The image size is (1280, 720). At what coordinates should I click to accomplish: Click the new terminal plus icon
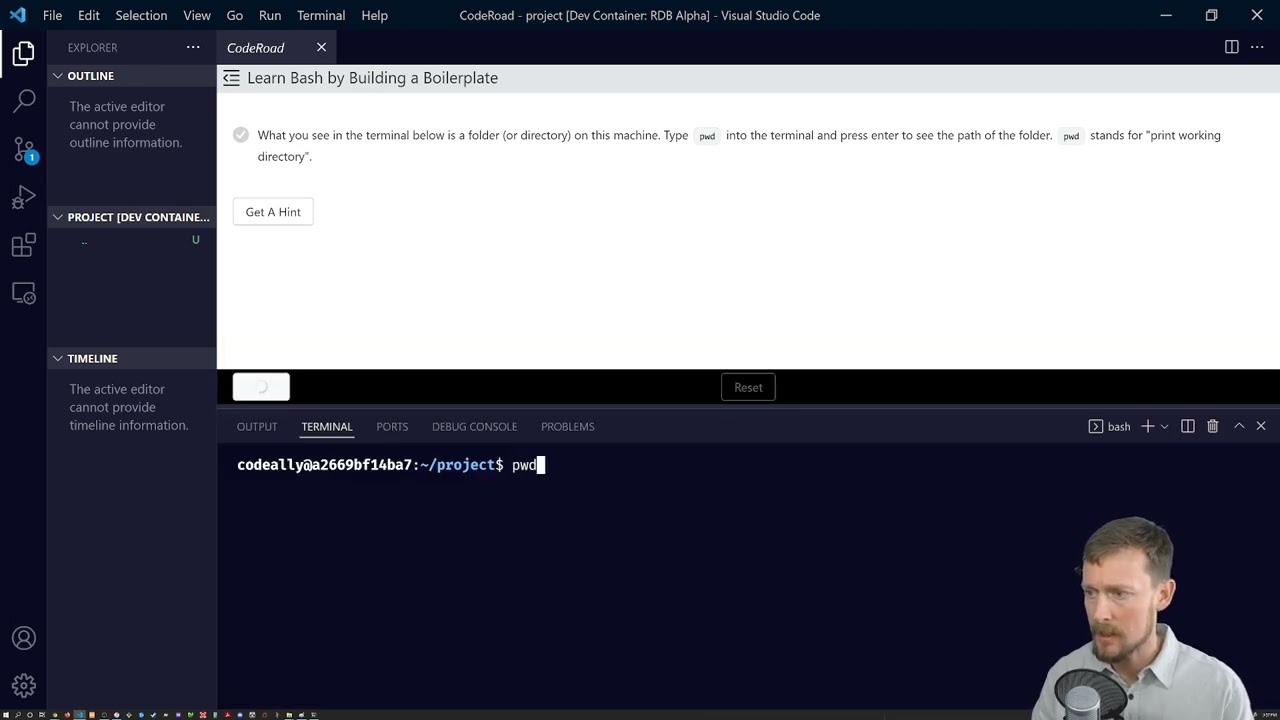click(x=1148, y=426)
